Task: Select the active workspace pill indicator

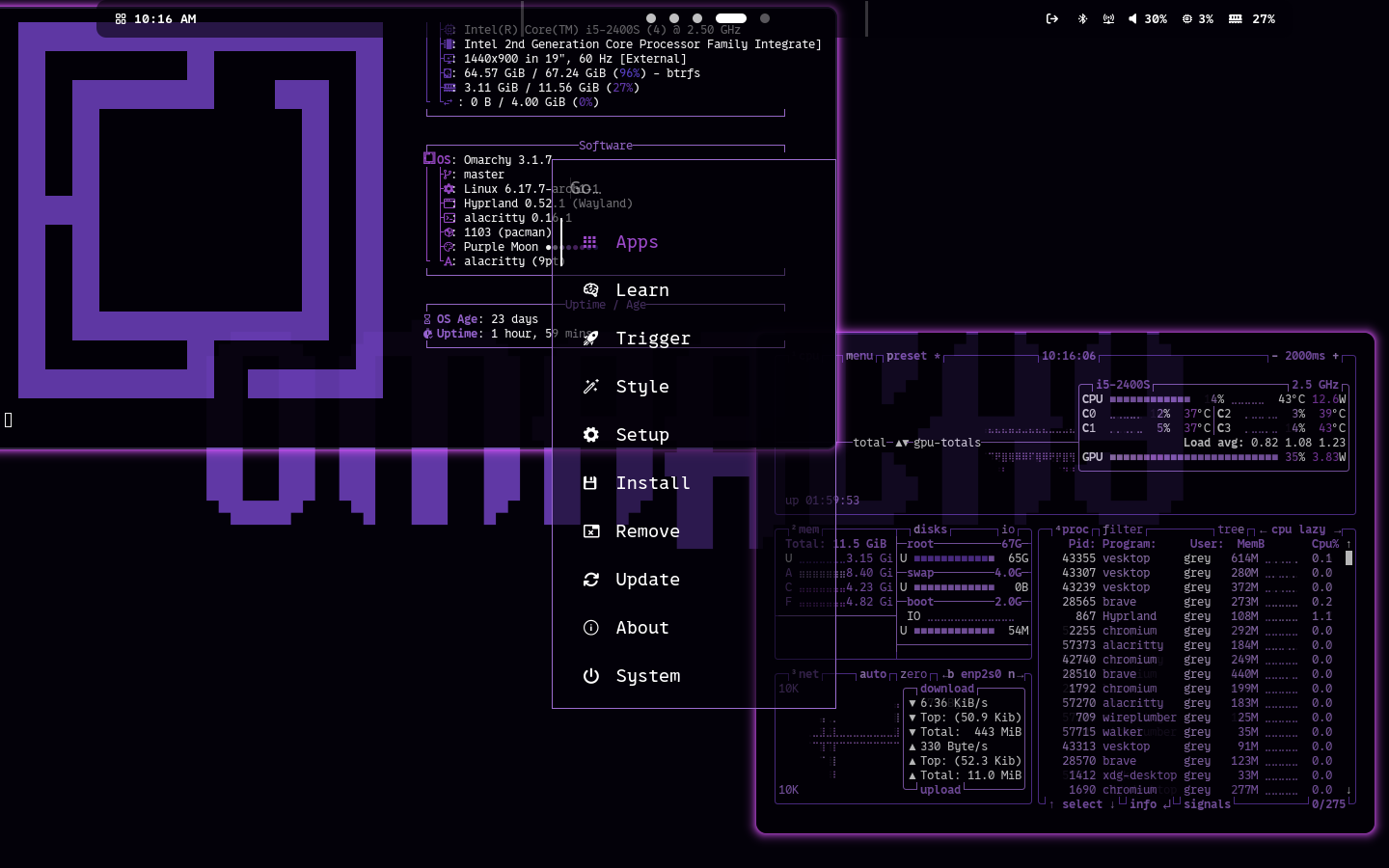Action: coord(731,18)
